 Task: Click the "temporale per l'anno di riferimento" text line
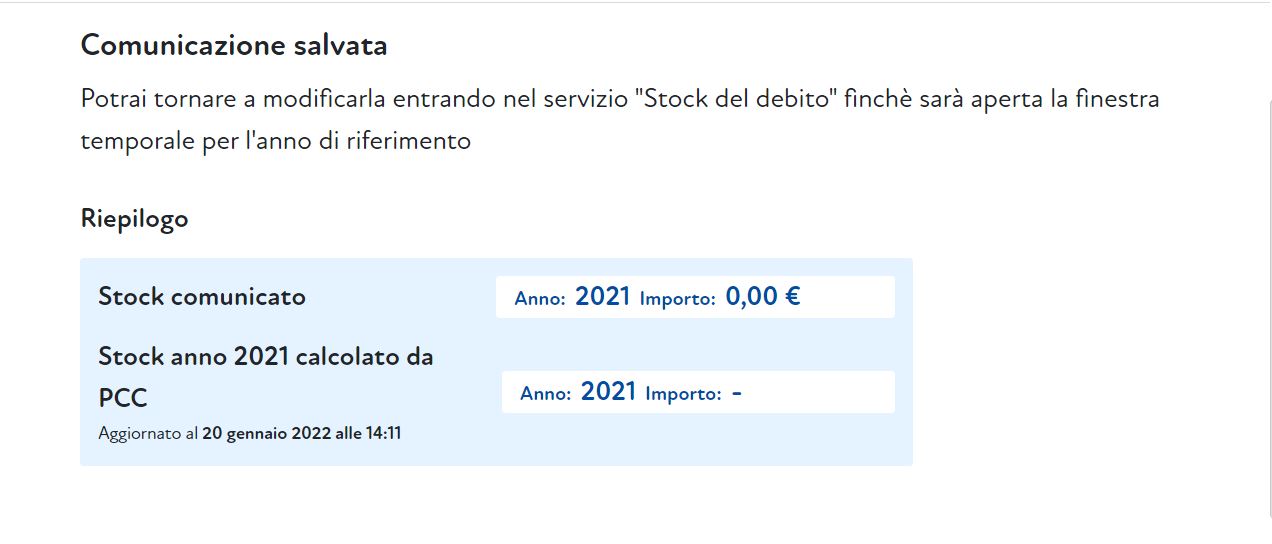coord(275,141)
